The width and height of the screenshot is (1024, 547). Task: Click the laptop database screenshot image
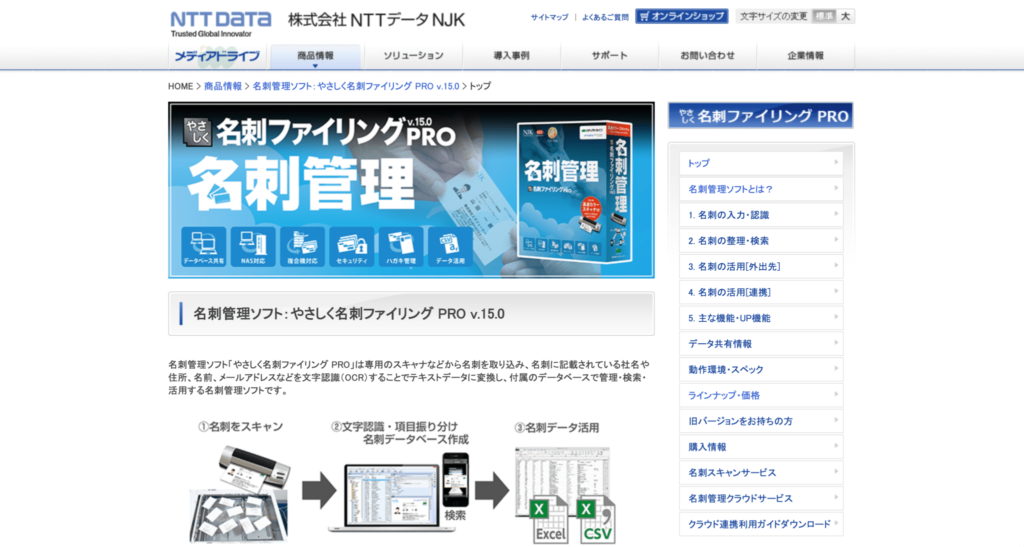[x=391, y=497]
